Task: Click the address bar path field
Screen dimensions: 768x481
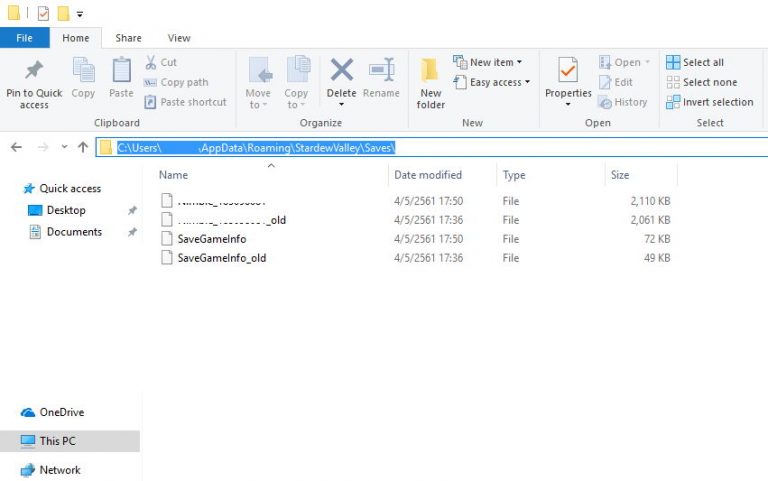Action: [x=432, y=147]
